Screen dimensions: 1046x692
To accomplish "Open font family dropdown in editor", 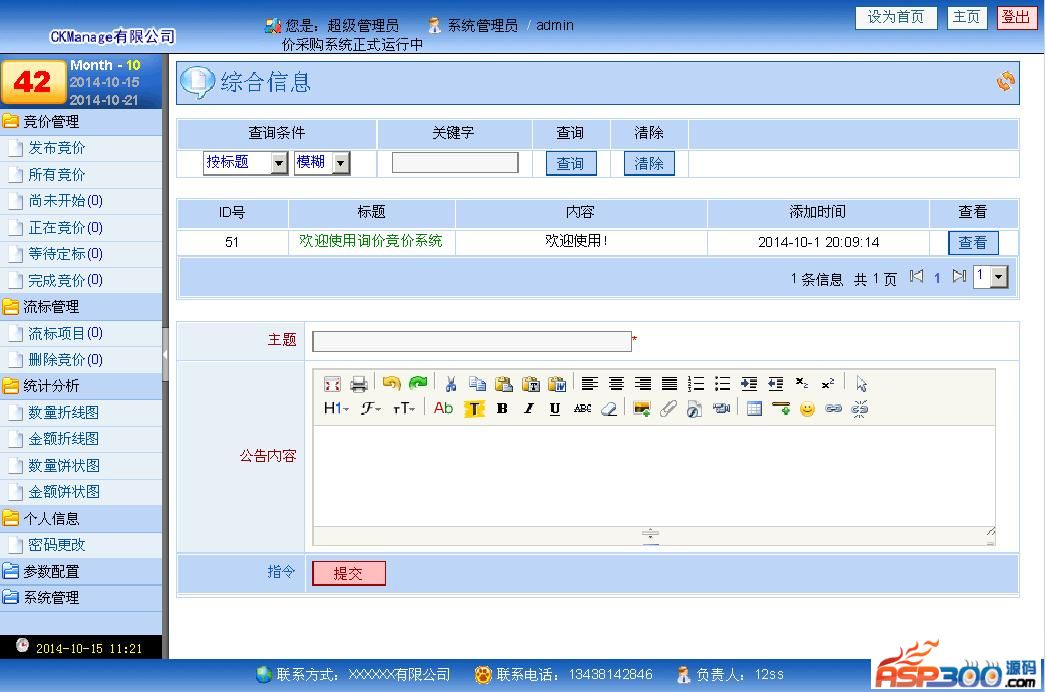I will click(x=371, y=408).
